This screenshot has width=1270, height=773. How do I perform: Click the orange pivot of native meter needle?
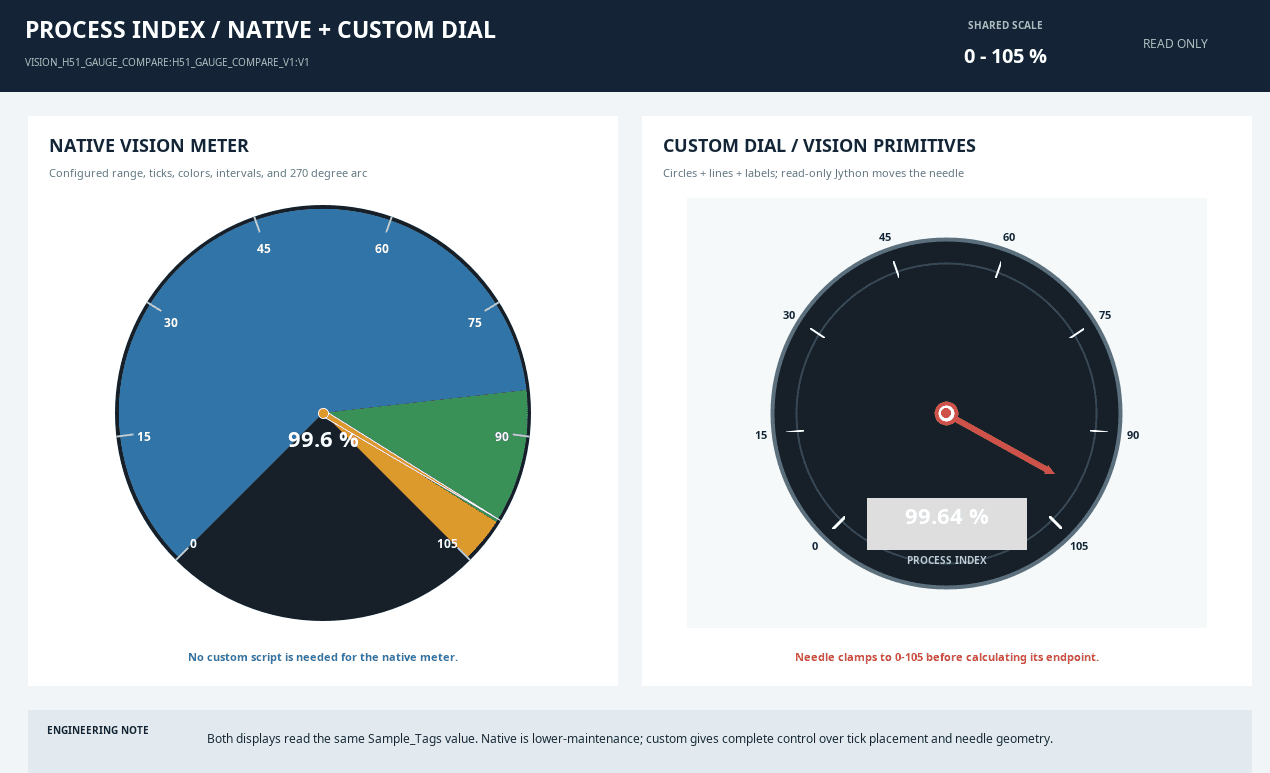click(x=323, y=413)
